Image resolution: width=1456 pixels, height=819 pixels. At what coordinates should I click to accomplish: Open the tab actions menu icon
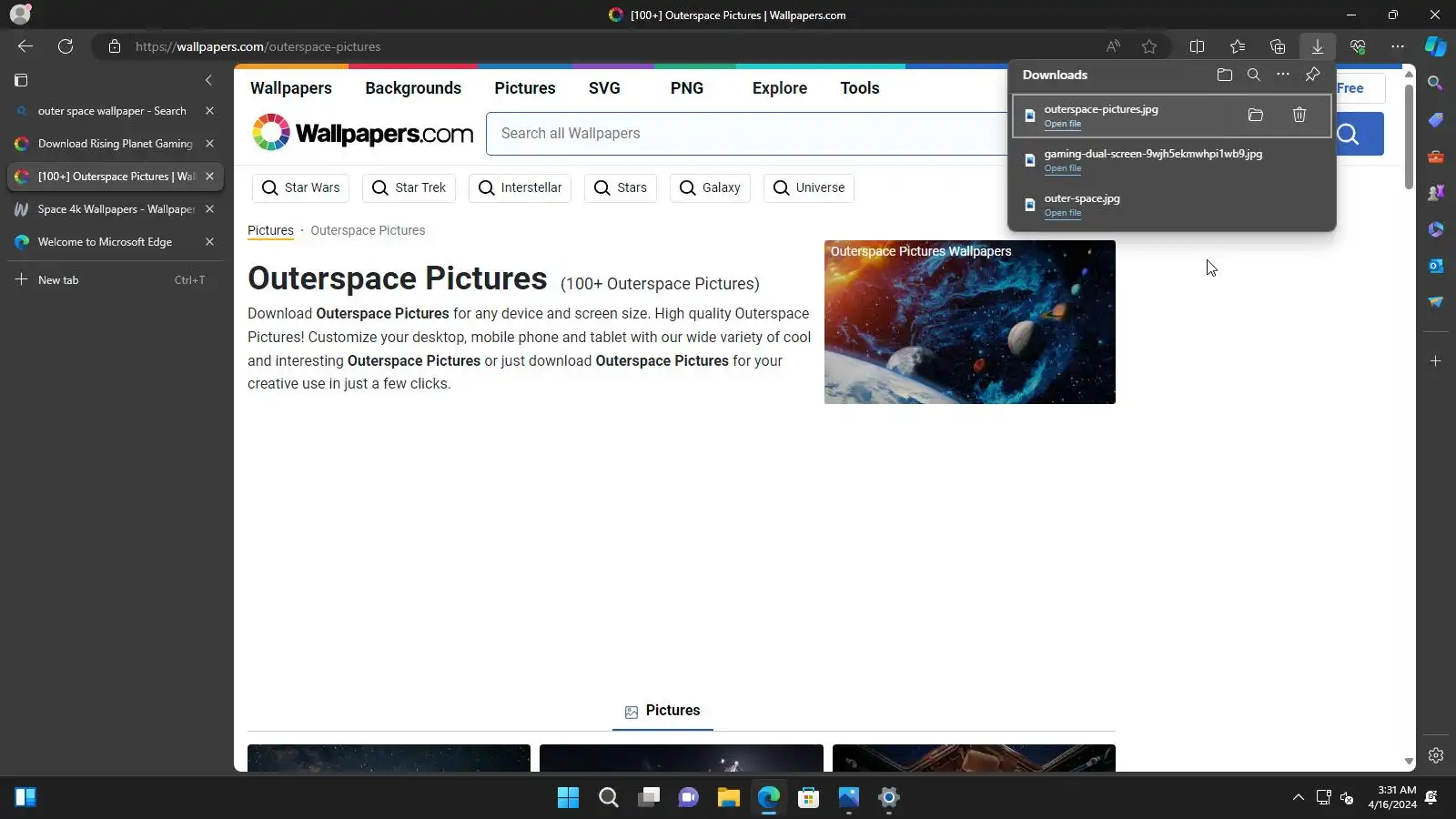coord(21,80)
